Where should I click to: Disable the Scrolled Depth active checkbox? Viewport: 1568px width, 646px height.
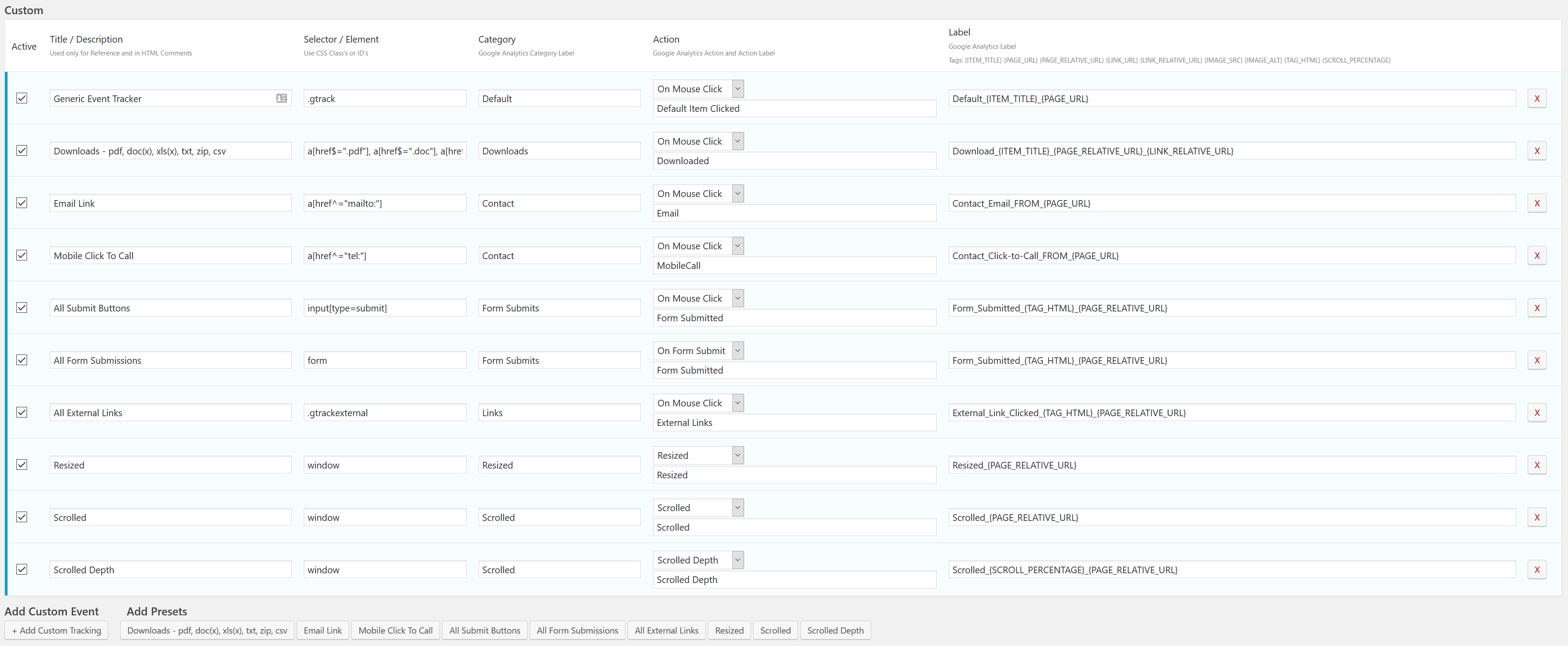(22, 569)
